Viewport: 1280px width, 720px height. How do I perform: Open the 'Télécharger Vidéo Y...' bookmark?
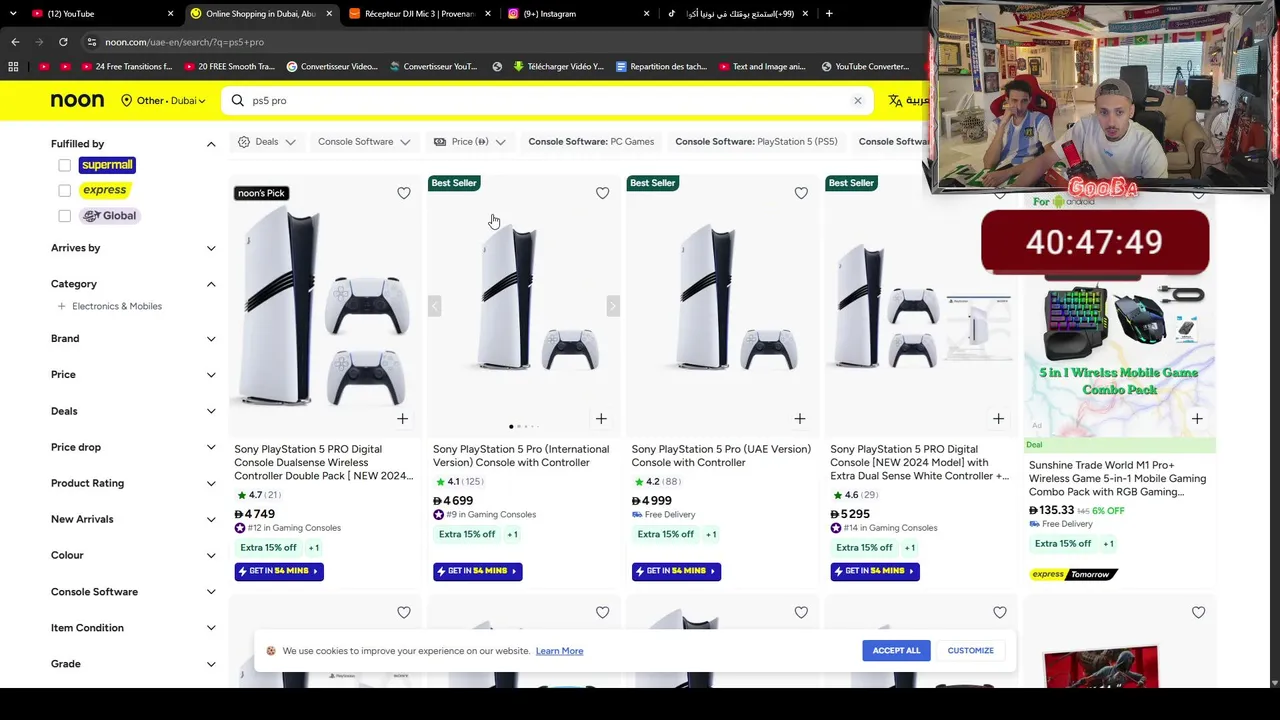tap(558, 67)
